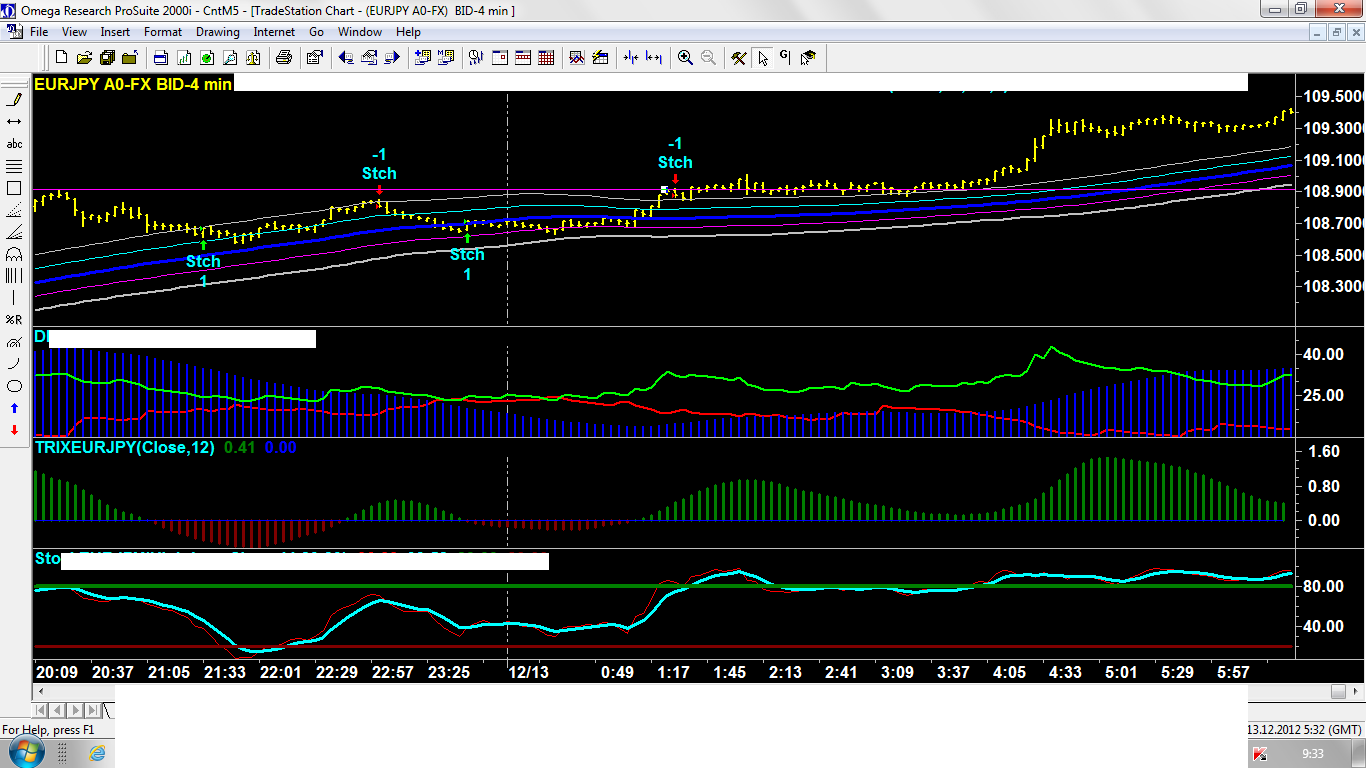1366x768 pixels.
Task: Open the Format menu
Action: (163, 32)
